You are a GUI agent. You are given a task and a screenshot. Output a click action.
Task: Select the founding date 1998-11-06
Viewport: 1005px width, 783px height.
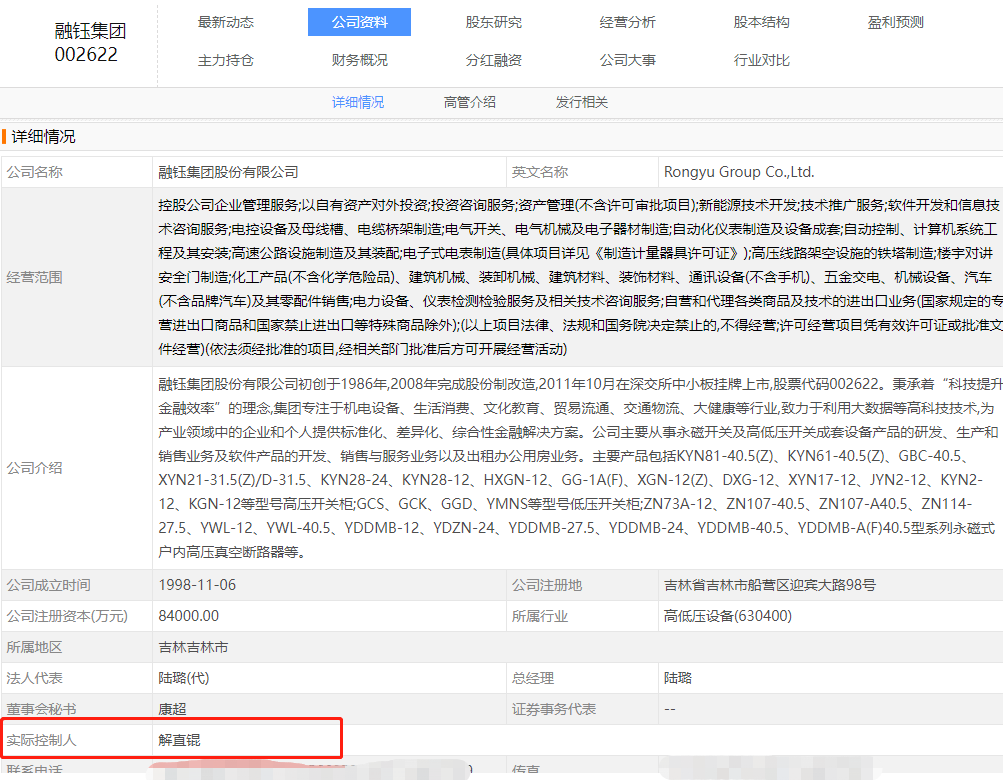pyautogui.click(x=197, y=586)
